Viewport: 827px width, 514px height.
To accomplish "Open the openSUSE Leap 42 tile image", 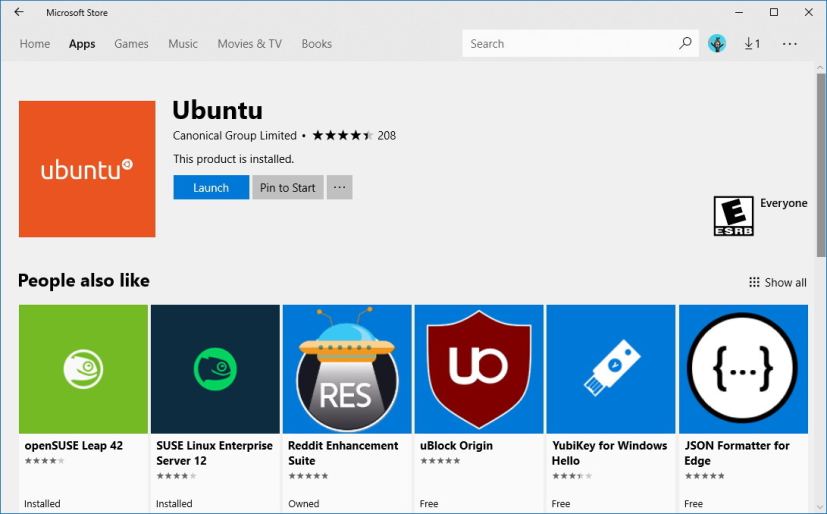I will click(83, 369).
